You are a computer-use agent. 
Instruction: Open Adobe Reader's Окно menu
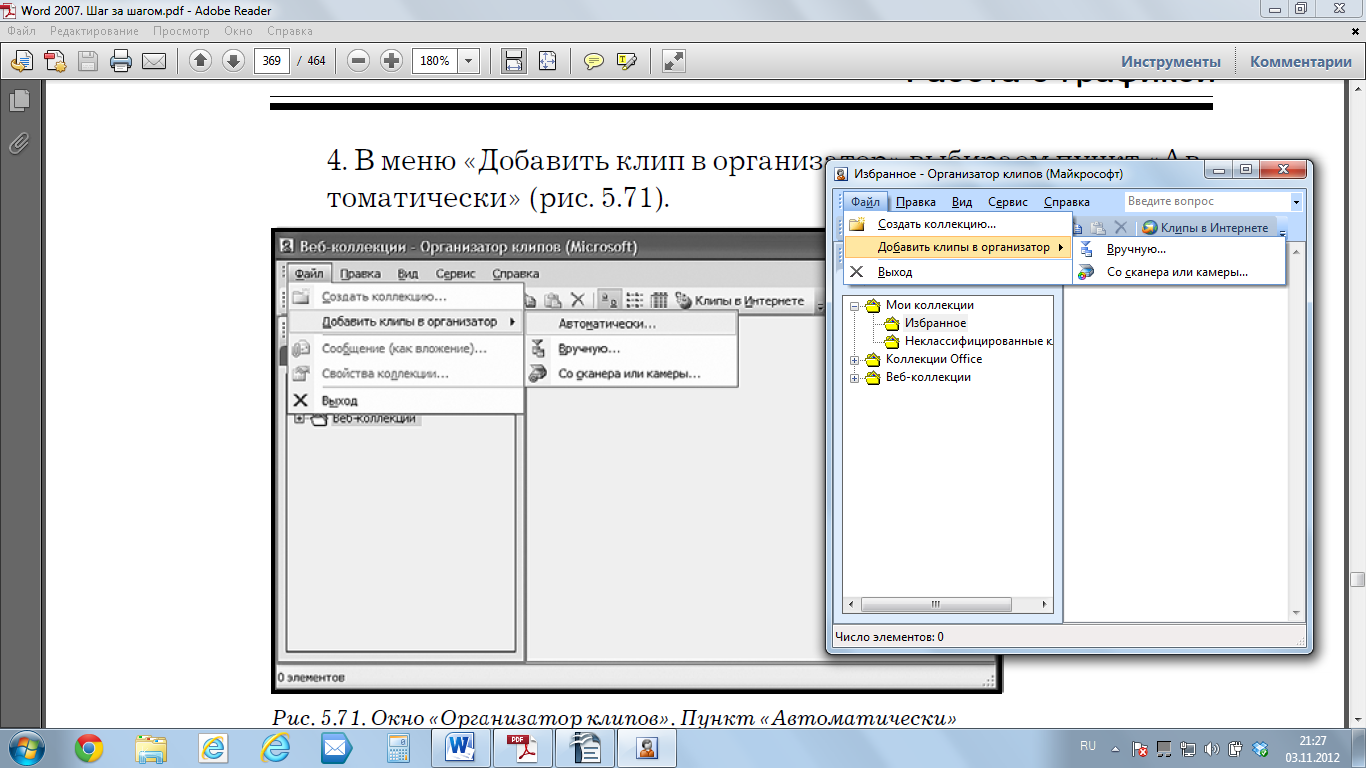[238, 32]
